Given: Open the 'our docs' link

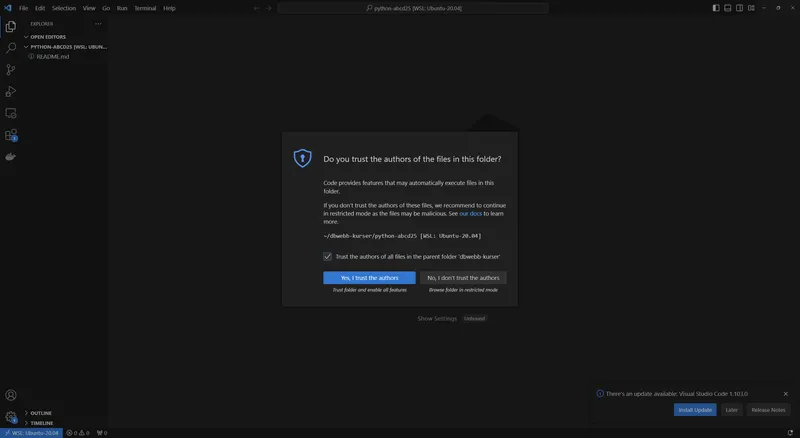Looking at the screenshot, I should coord(470,213).
